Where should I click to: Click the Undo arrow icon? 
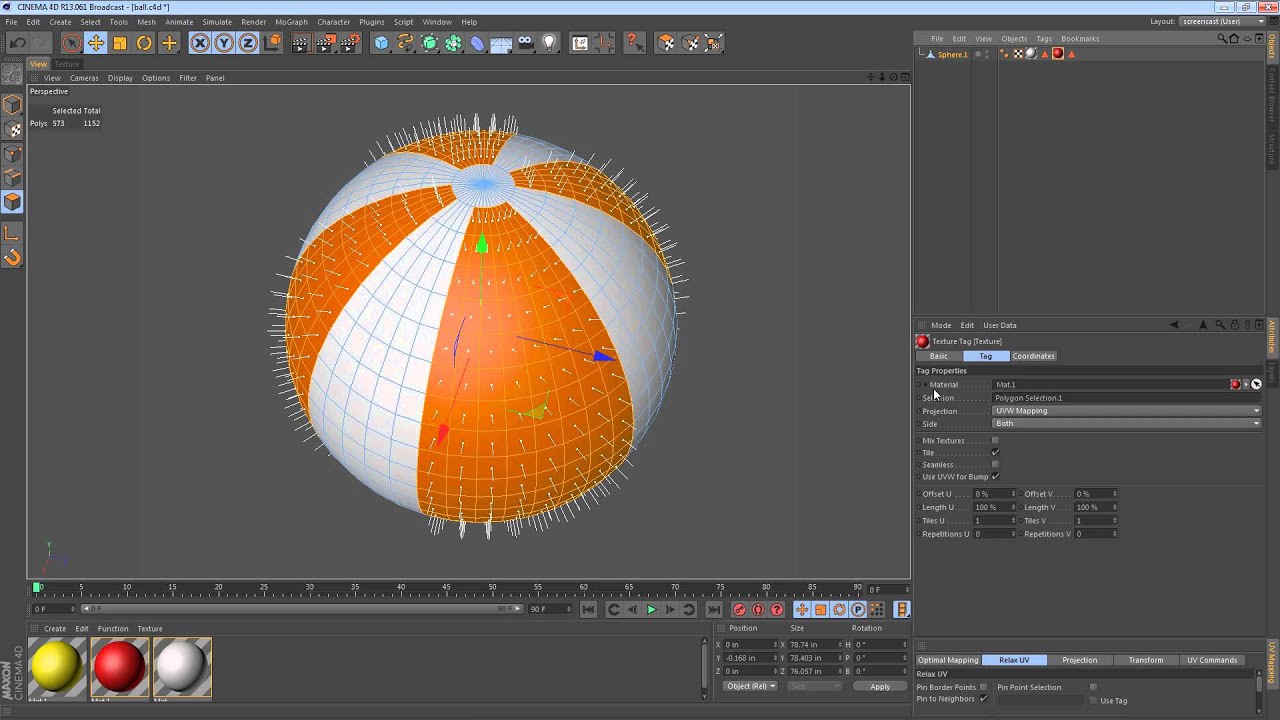click(x=17, y=43)
